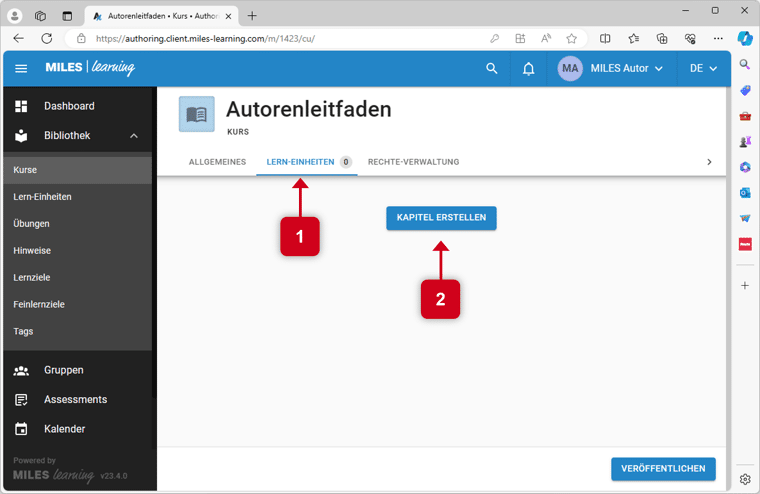The height and width of the screenshot is (494, 760).
Task: Select Übungen in the library list
Action: [31, 224]
